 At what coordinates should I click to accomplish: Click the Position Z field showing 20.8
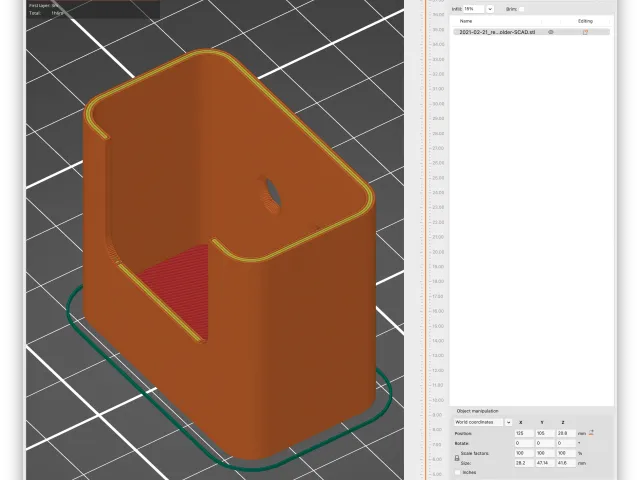tap(566, 433)
